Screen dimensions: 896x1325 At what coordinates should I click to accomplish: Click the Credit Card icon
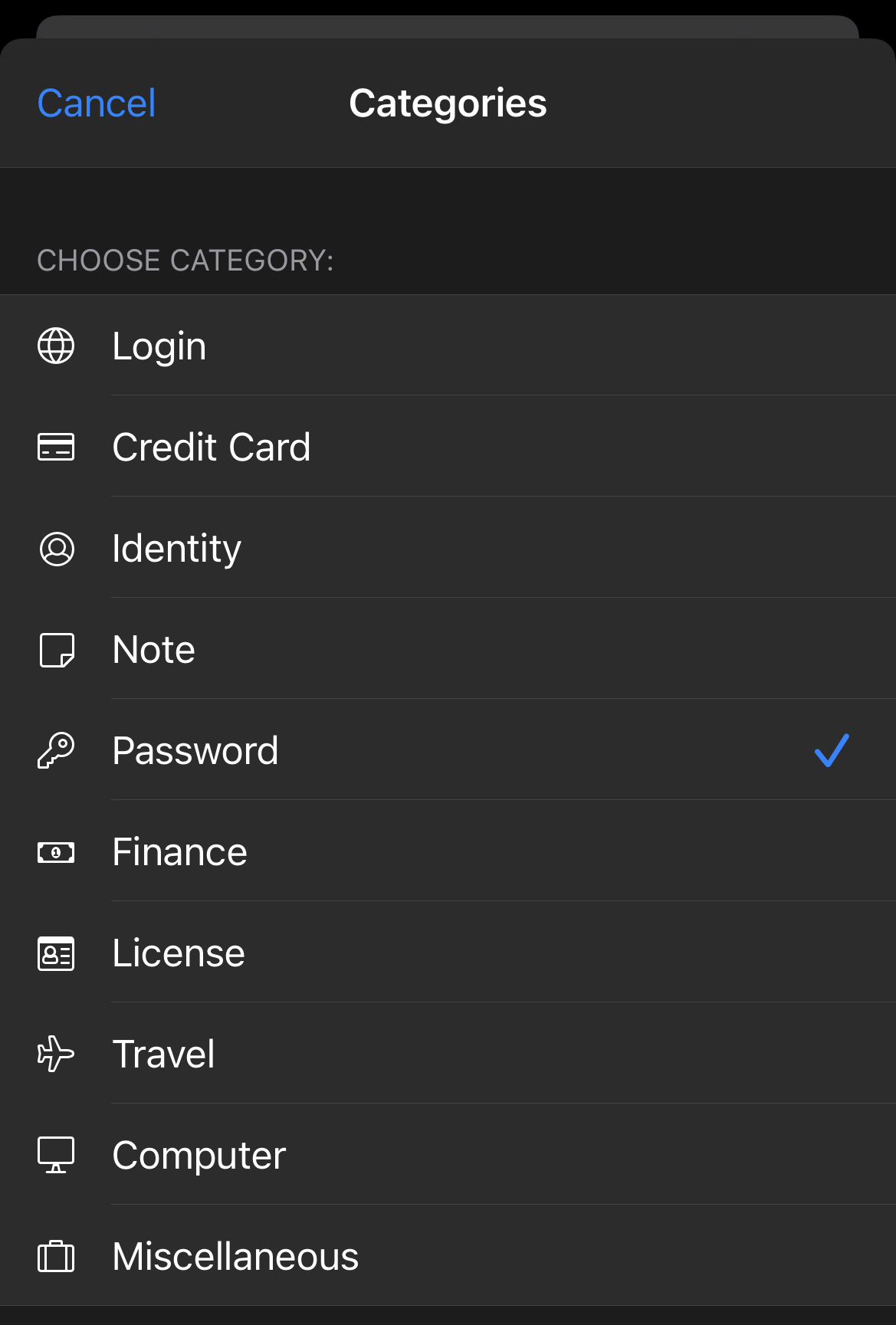pos(56,448)
